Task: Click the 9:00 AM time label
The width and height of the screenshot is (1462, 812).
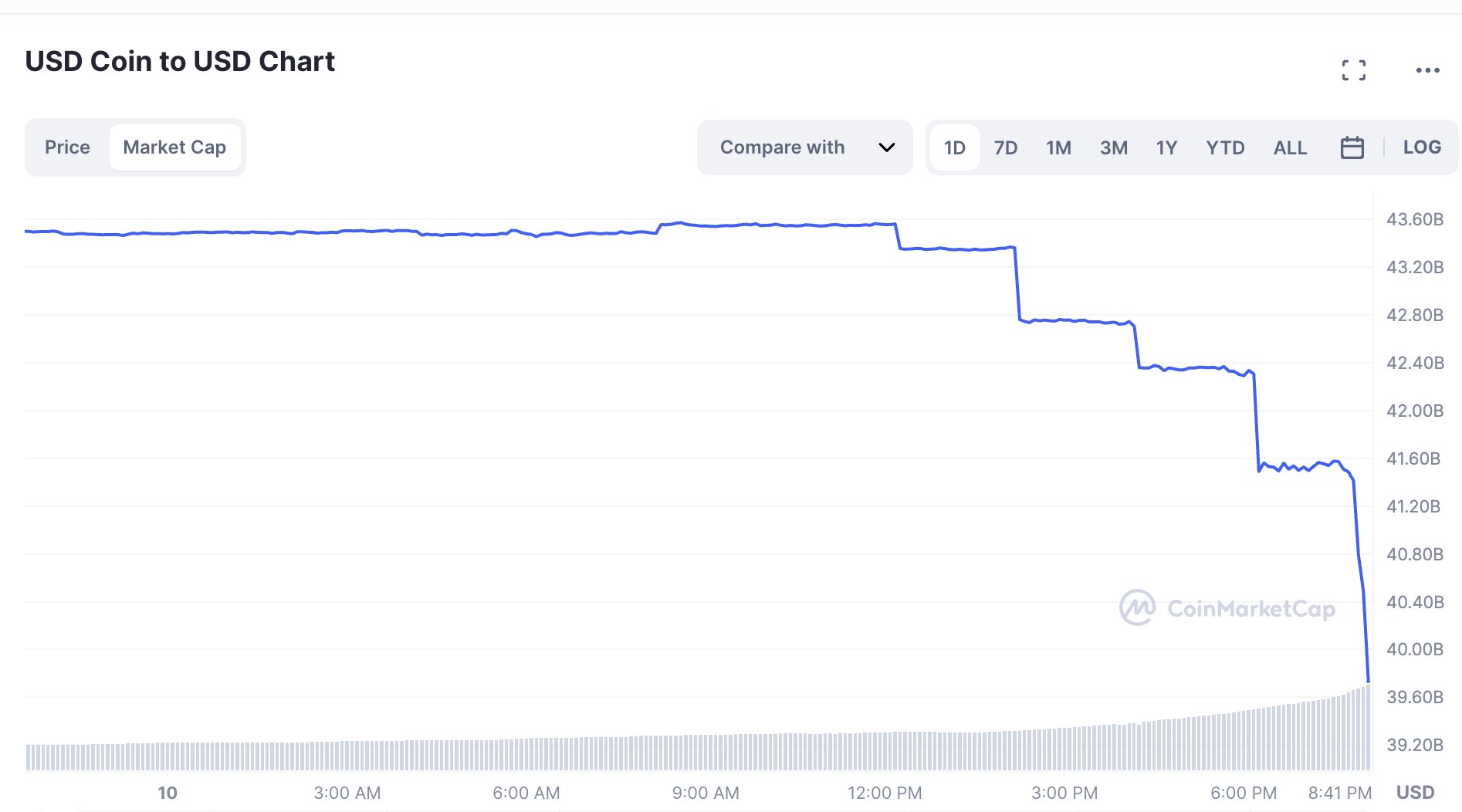Action: pyautogui.click(x=706, y=793)
